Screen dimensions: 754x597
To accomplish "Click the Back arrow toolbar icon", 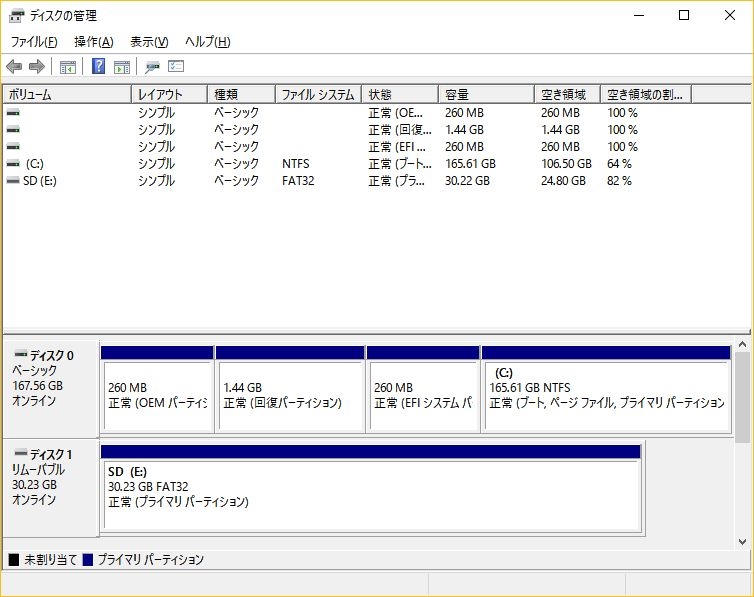I will [14, 66].
